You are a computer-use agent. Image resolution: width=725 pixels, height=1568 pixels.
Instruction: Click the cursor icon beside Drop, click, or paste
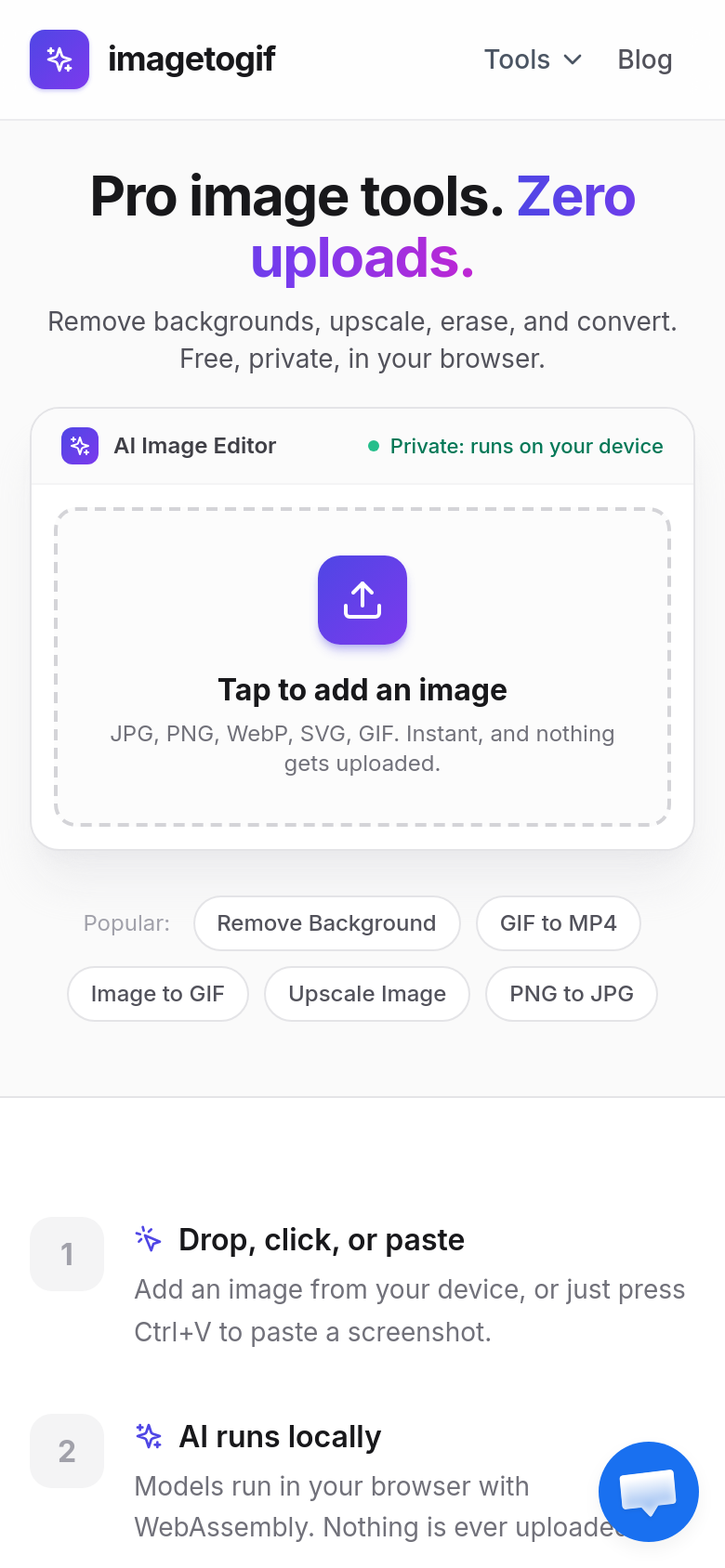coord(149,1239)
